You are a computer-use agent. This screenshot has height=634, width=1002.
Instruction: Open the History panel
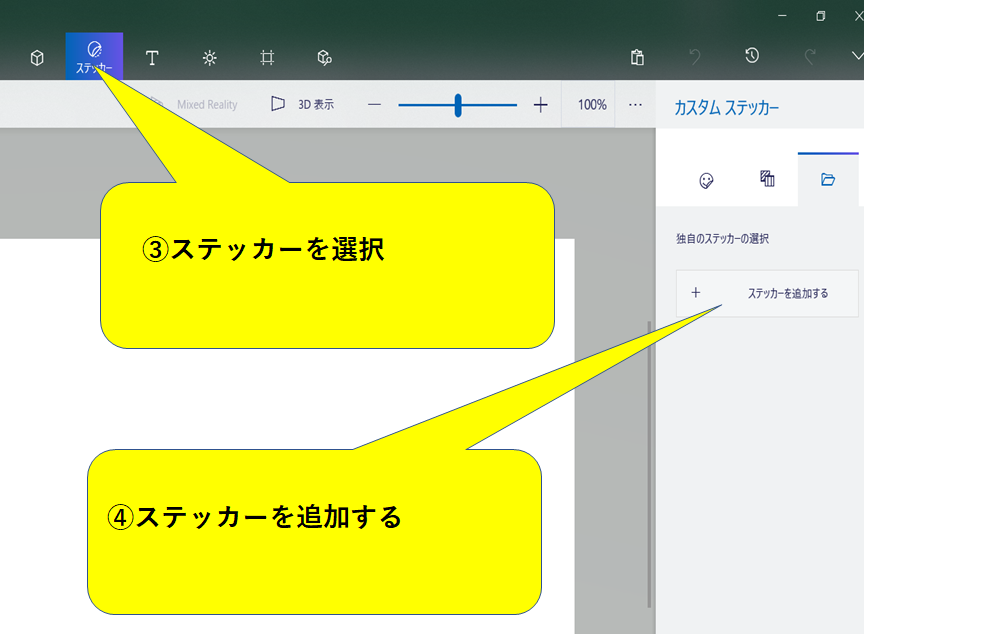pos(751,56)
